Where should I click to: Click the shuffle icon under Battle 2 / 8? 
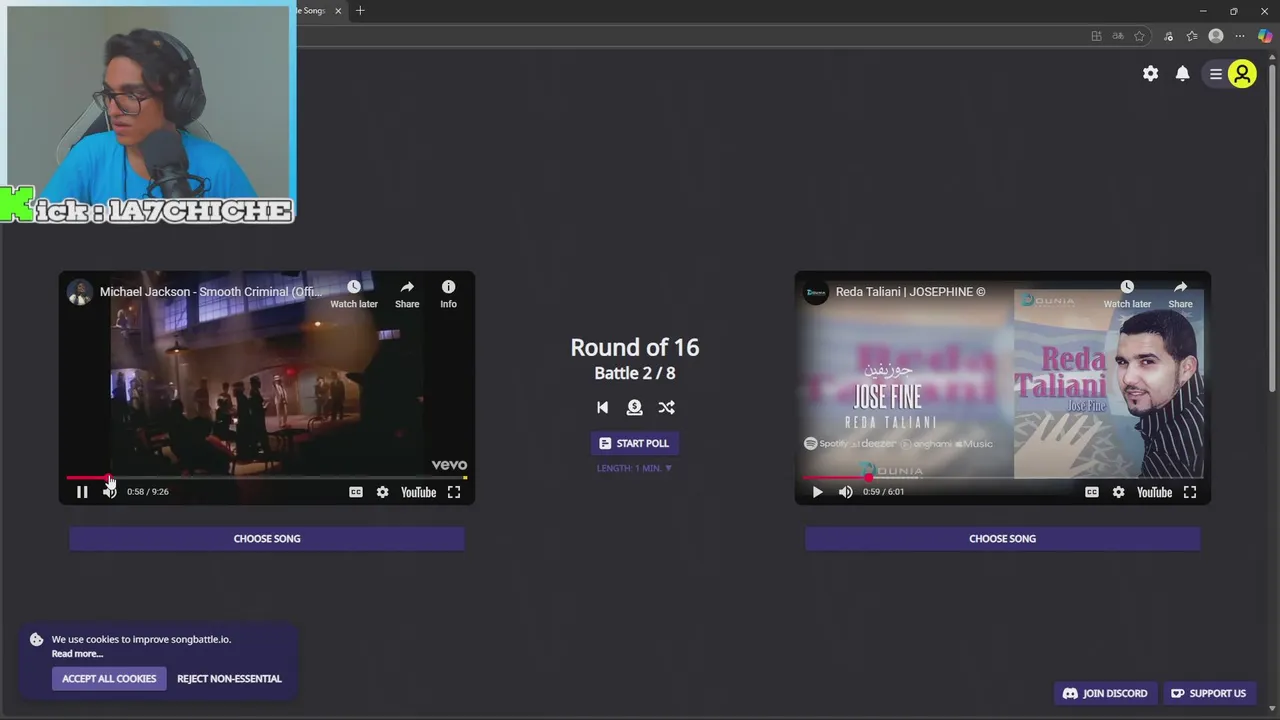tap(666, 407)
